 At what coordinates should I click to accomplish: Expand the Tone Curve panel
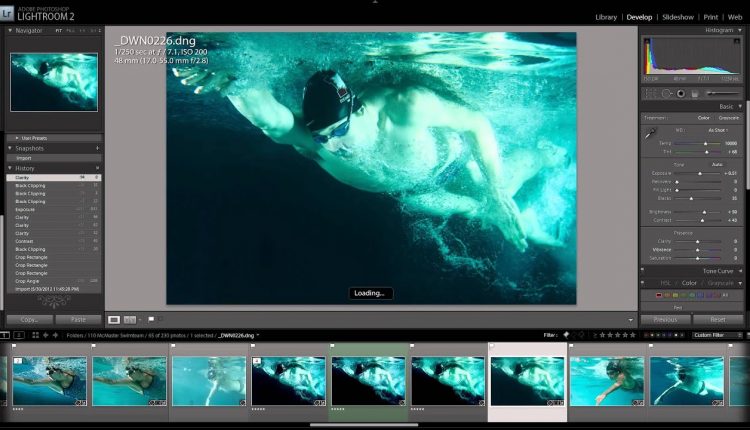[x=739, y=271]
